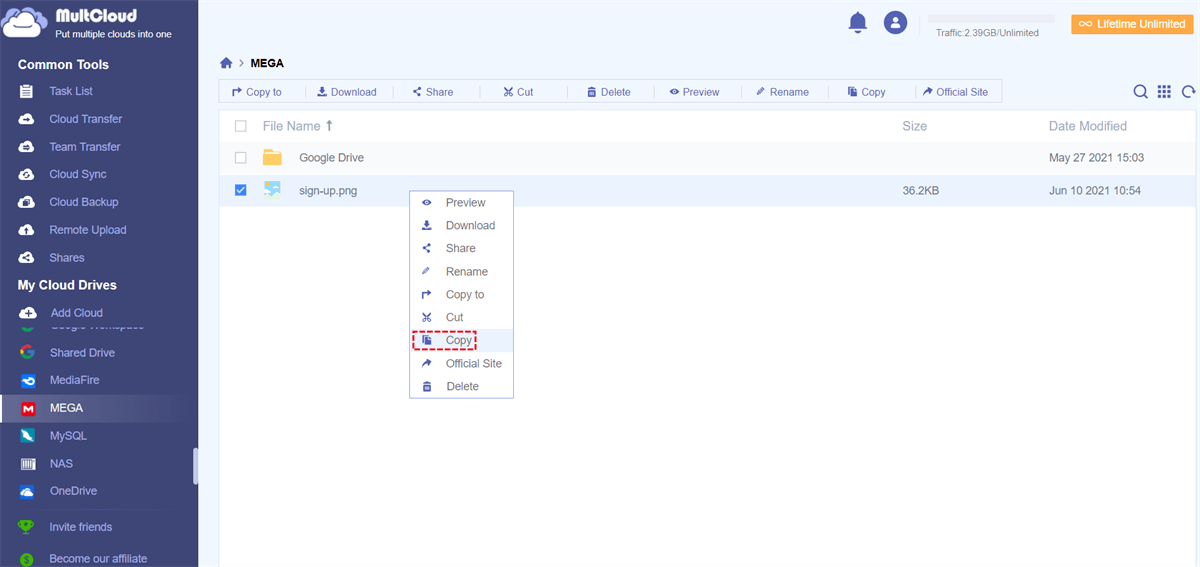Click Cut in toolbar

518,92
